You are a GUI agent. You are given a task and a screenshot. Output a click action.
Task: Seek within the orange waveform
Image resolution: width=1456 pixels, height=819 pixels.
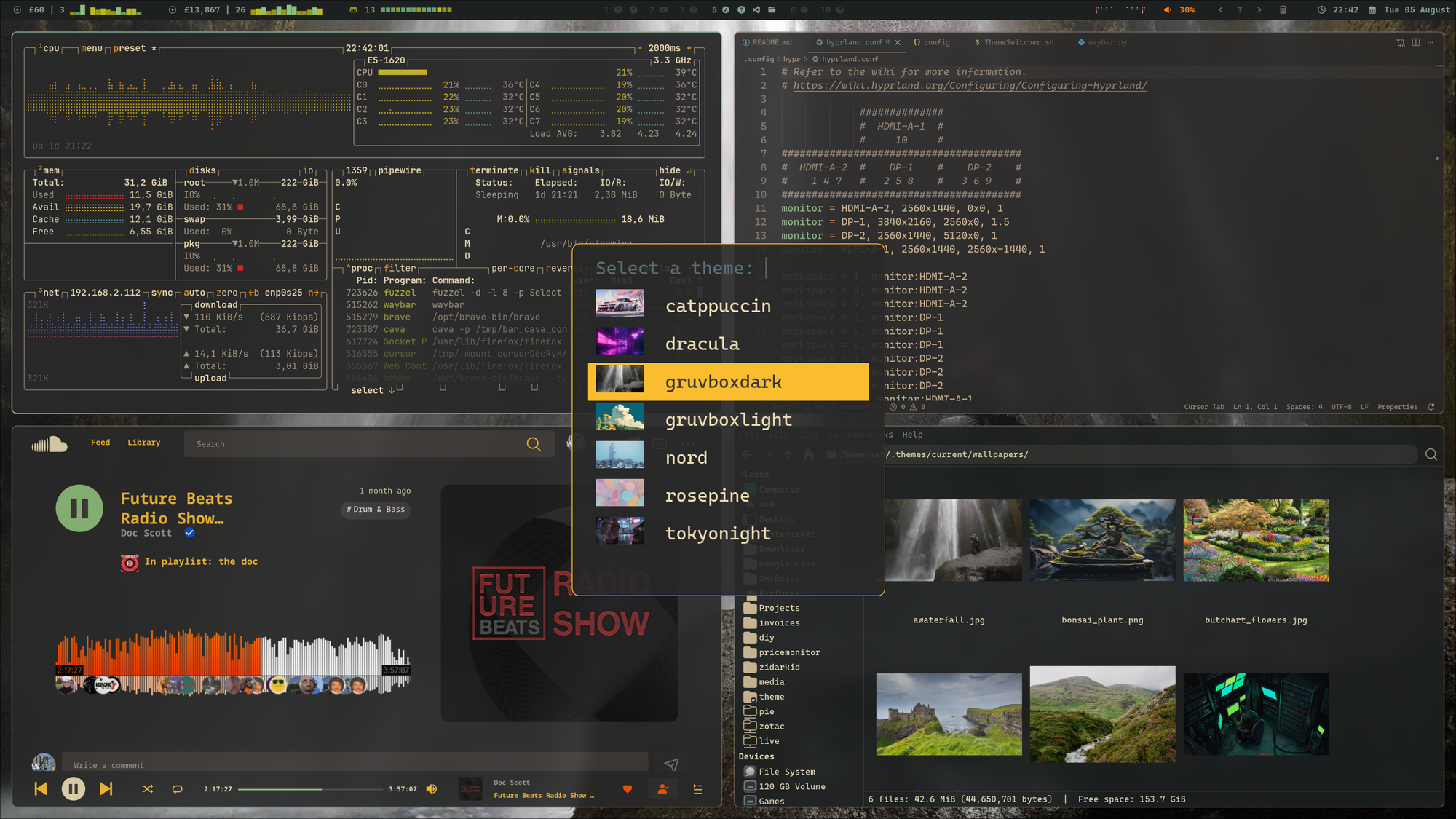coord(160,652)
